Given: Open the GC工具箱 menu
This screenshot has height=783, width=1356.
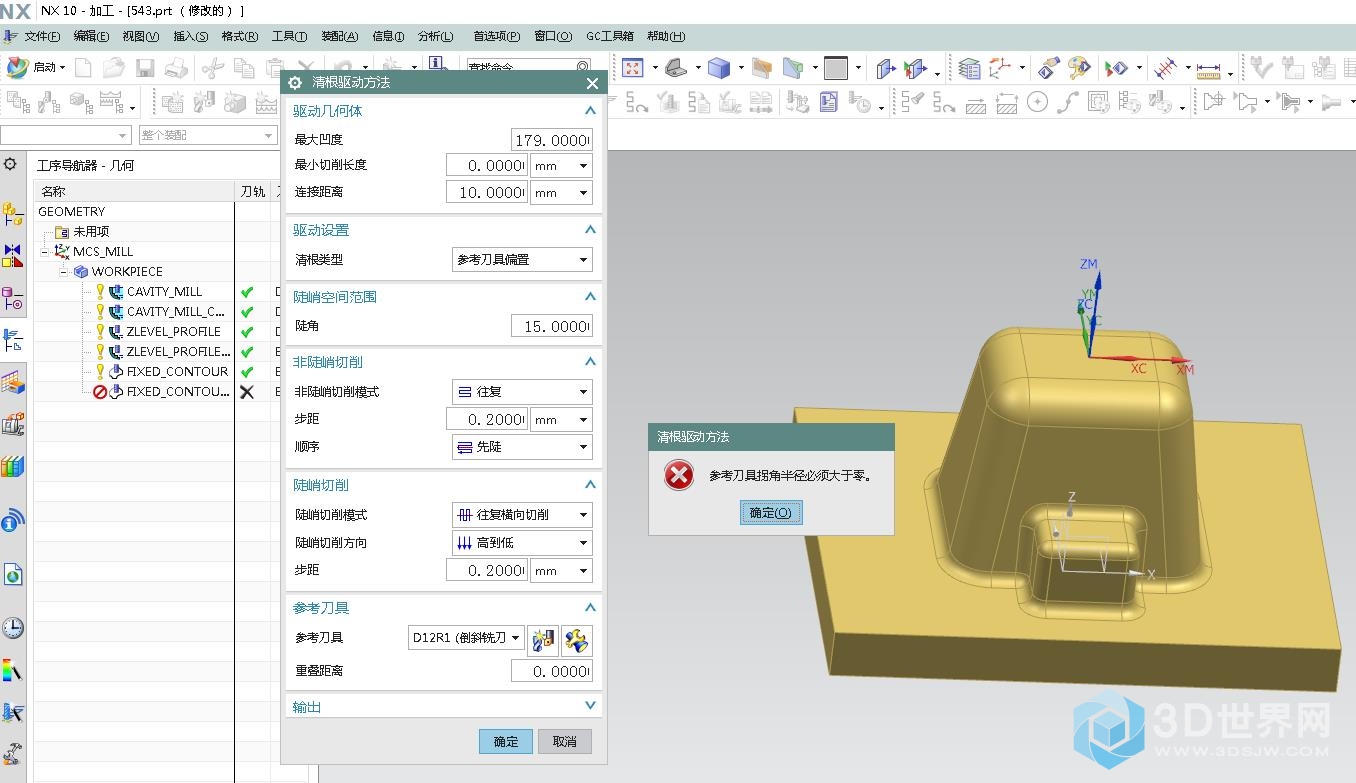Looking at the screenshot, I should [x=610, y=36].
